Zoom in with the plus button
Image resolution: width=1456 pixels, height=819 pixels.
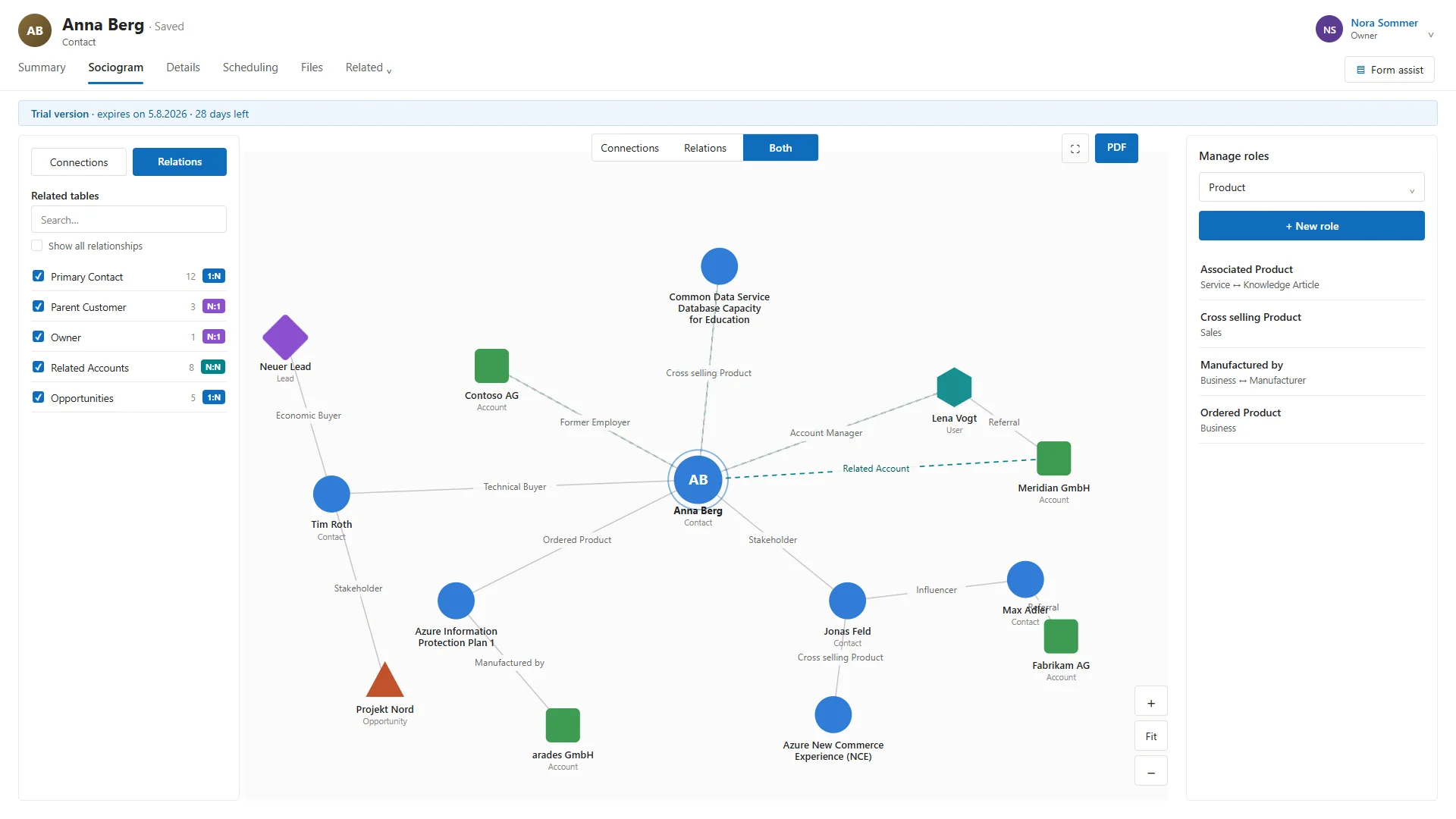1150,703
